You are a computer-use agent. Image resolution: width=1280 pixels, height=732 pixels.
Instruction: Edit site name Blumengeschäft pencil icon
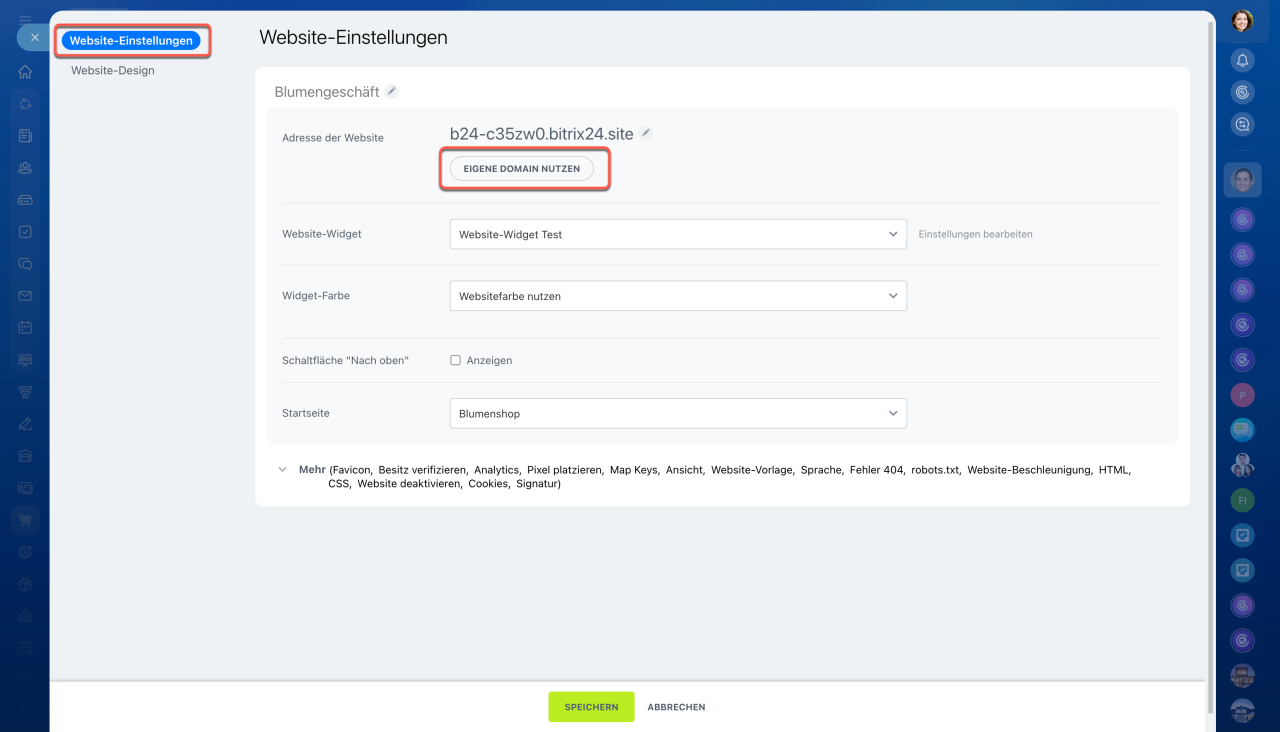[x=392, y=91]
